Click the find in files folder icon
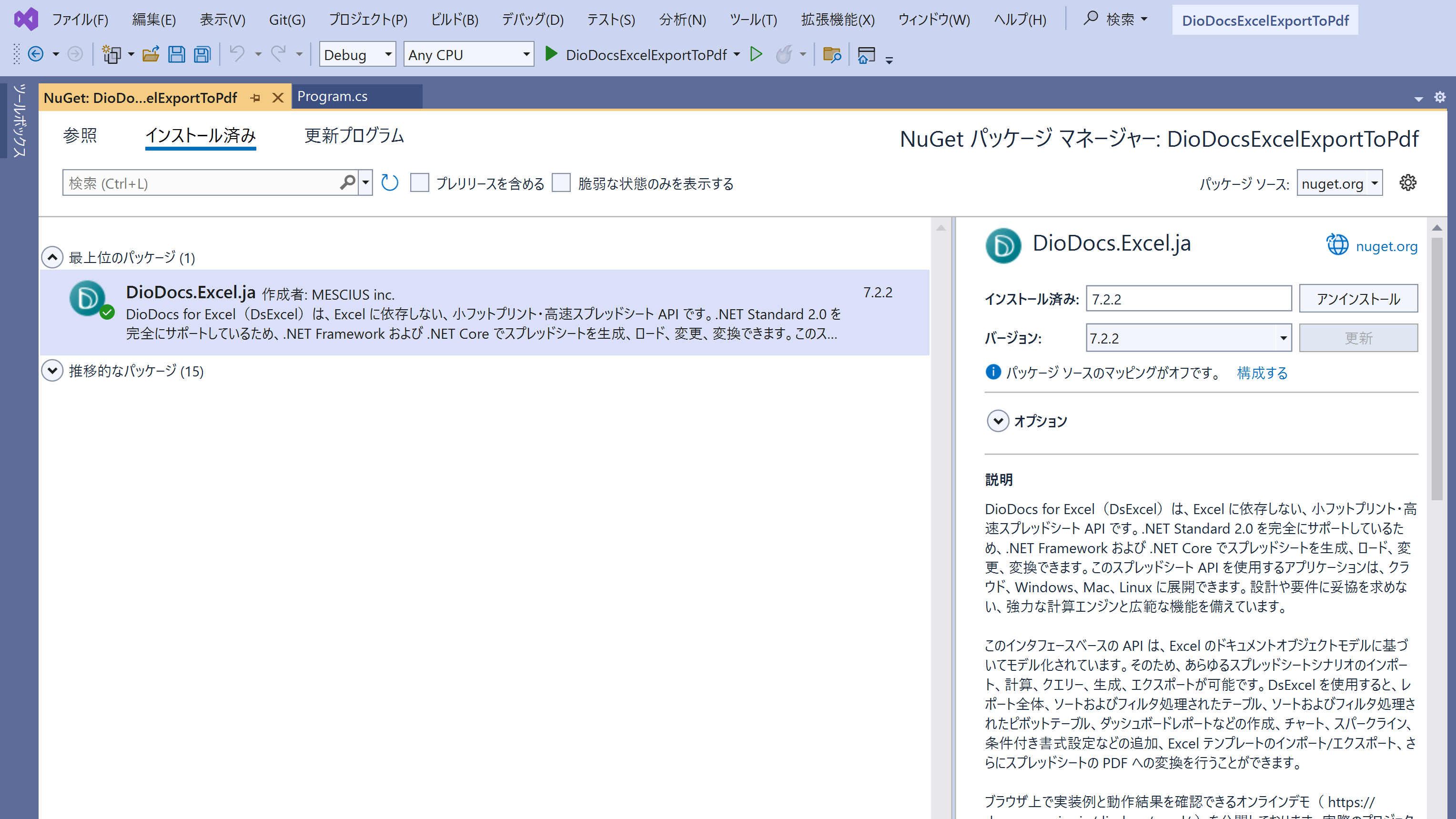Viewport: 1456px width, 819px height. [831, 54]
